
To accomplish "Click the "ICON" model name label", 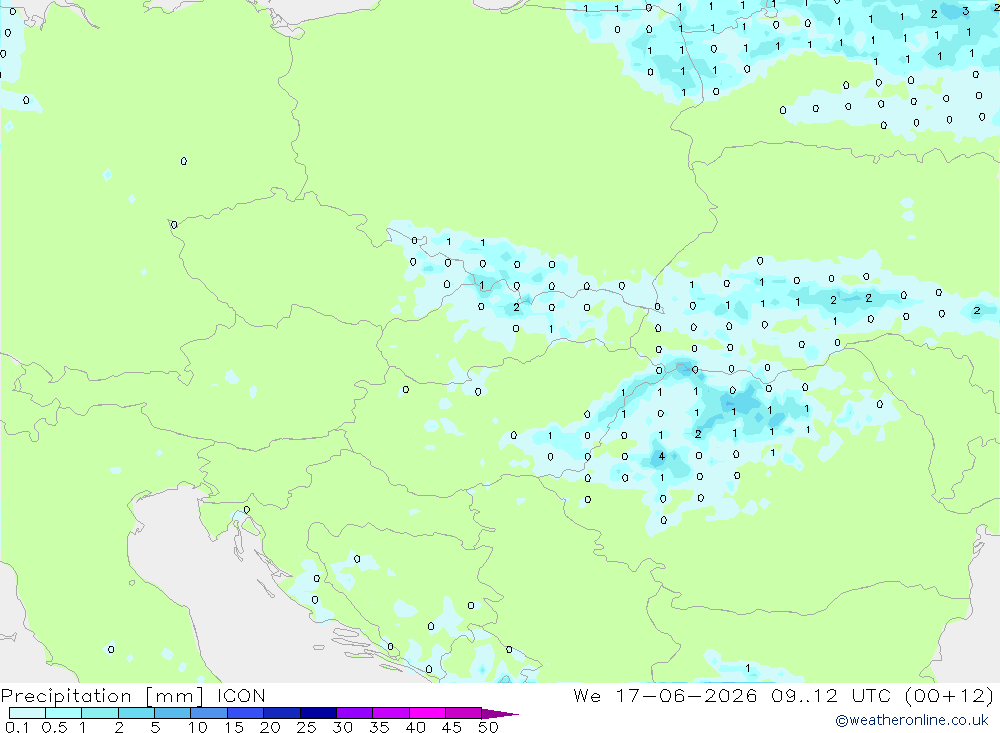I will [241, 695].
